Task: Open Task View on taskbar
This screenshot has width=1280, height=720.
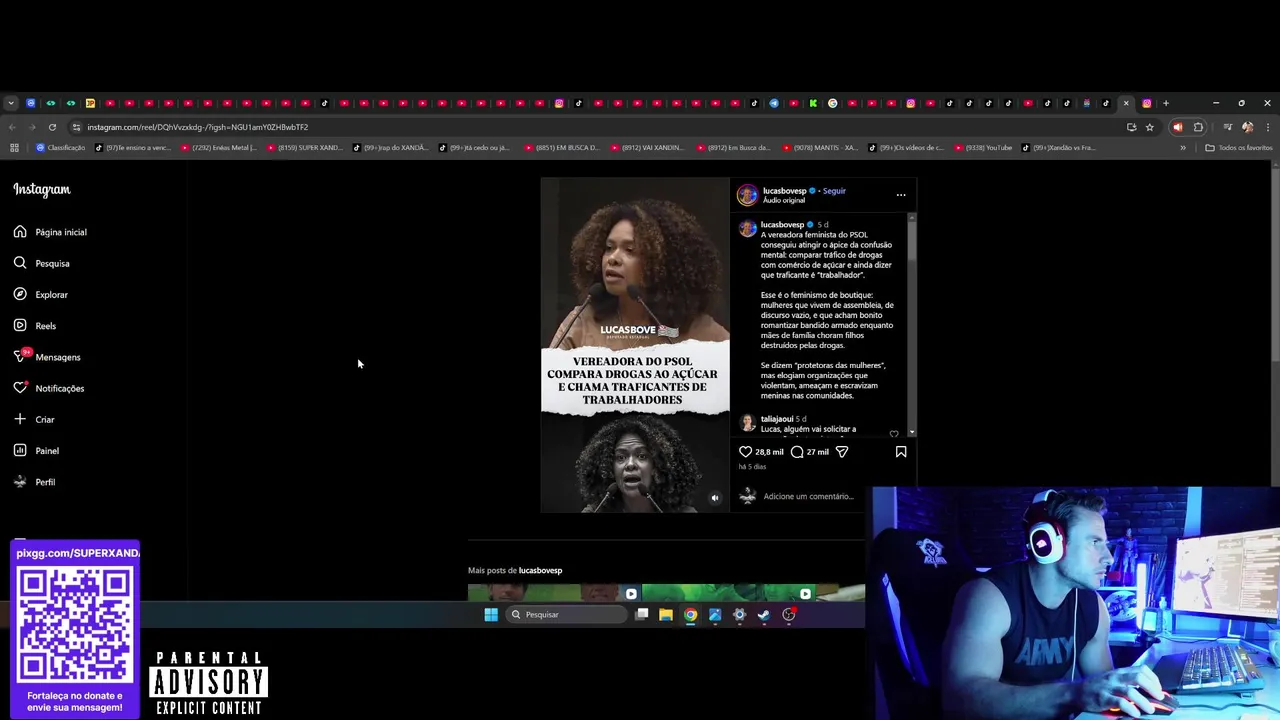Action: coord(642,615)
